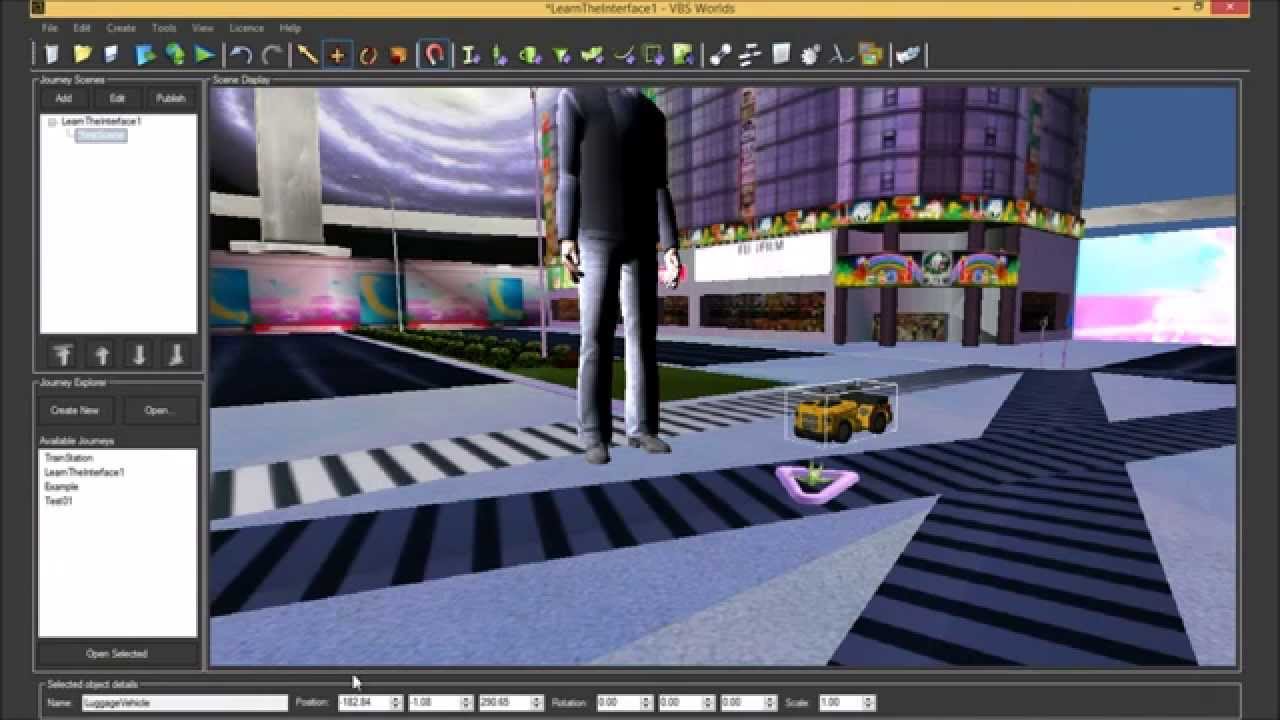Click the green globe toolbar icon

pos(175,54)
